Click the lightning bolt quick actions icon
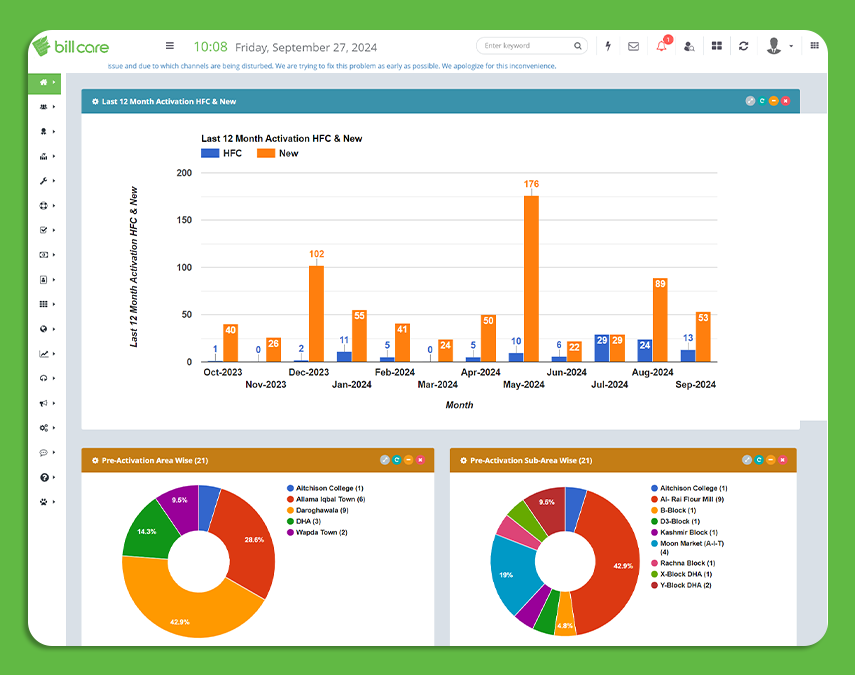Viewport: 855px width, 675px height. [608, 46]
